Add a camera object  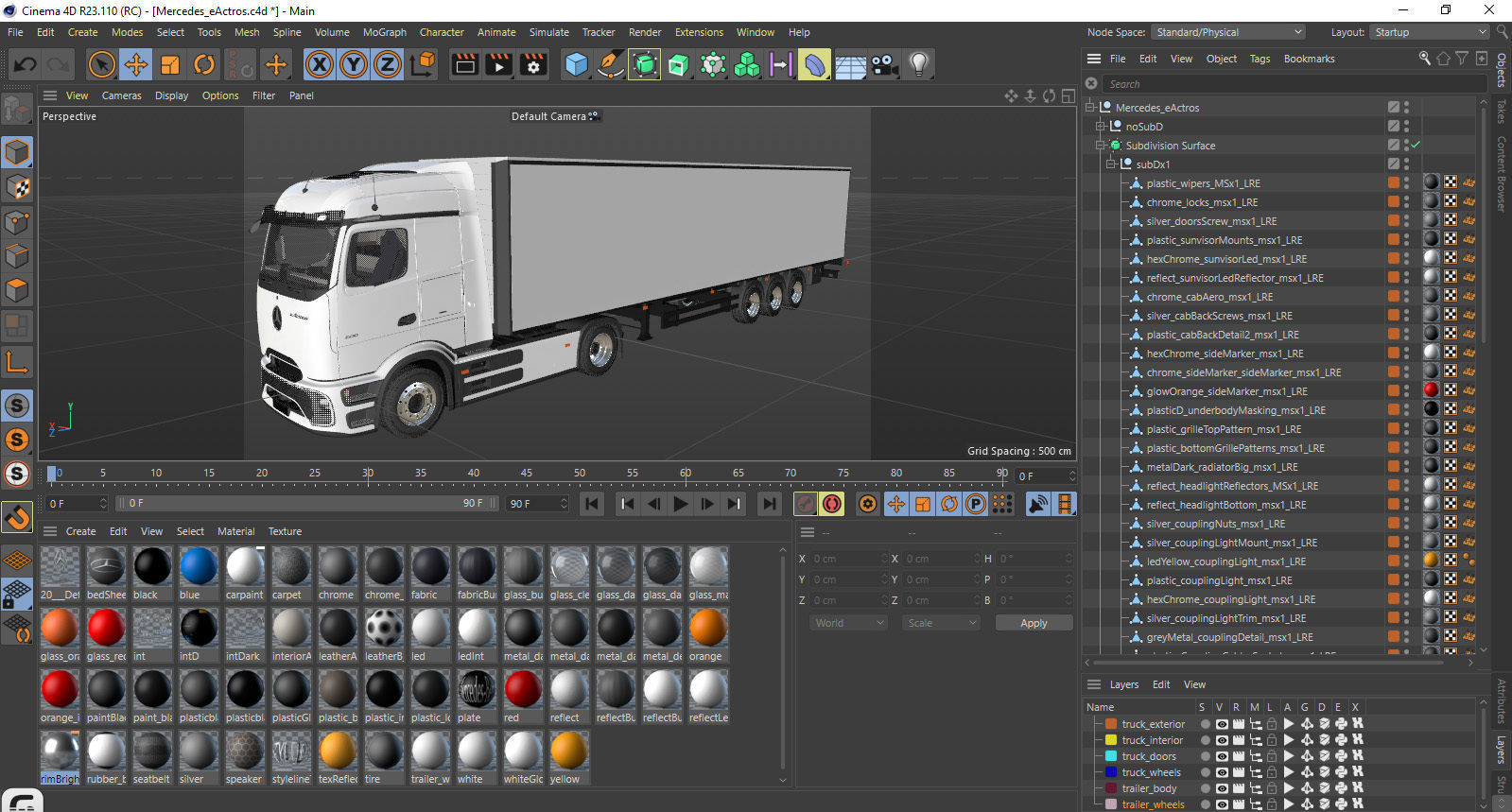click(x=885, y=64)
